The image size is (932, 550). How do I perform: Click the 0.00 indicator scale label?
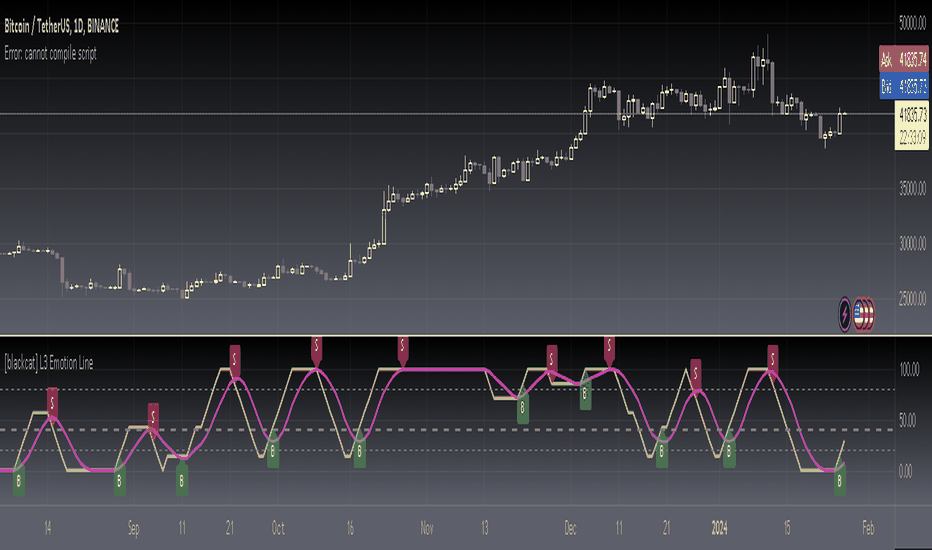click(x=905, y=471)
